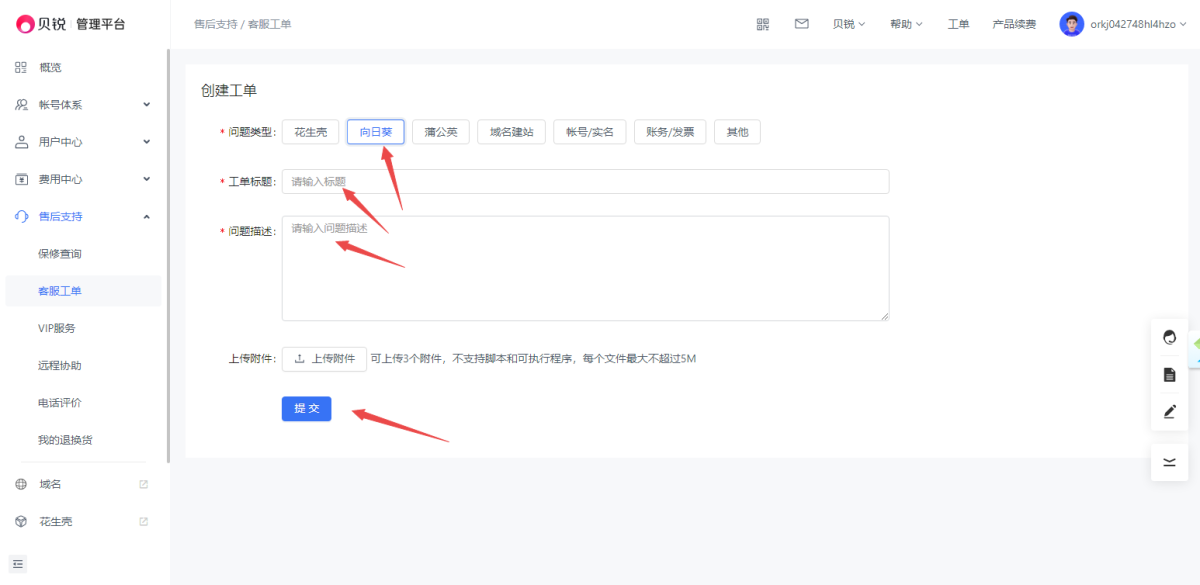This screenshot has height=585, width=1200.
Task: Click the sidebar vertical scrollbar
Action: tap(168, 256)
